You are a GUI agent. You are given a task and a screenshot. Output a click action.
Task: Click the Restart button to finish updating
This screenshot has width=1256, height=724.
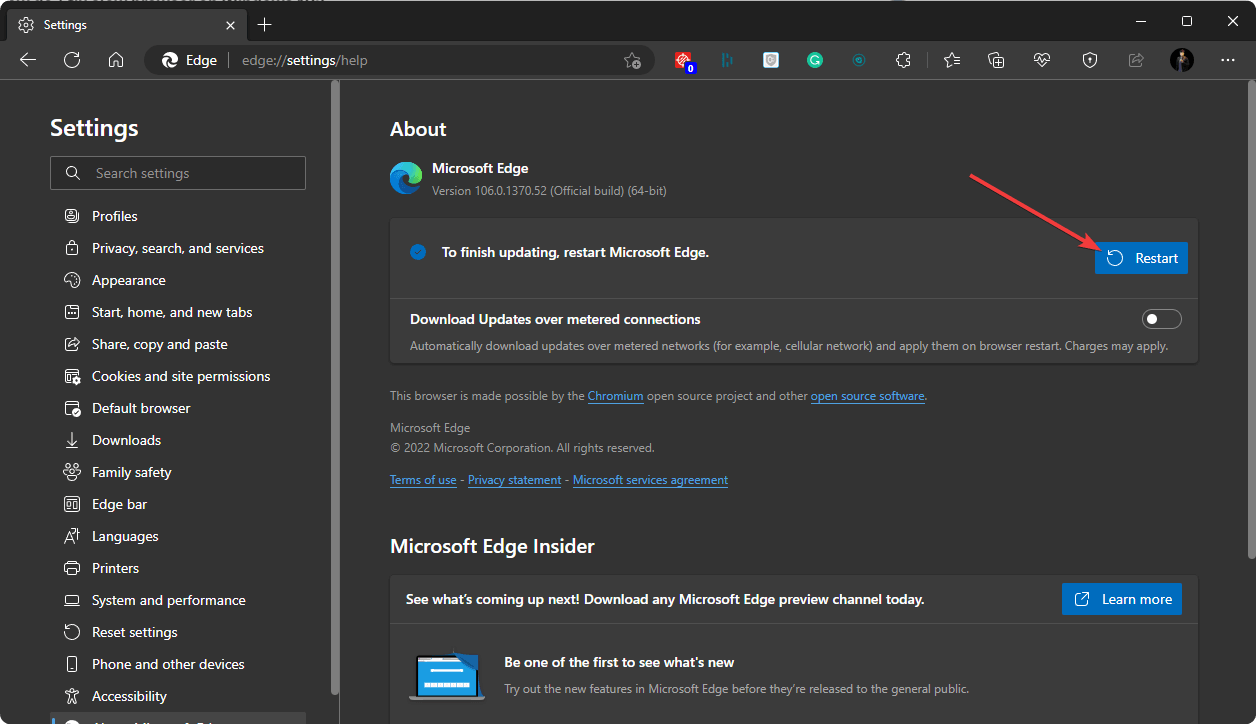tap(1141, 258)
